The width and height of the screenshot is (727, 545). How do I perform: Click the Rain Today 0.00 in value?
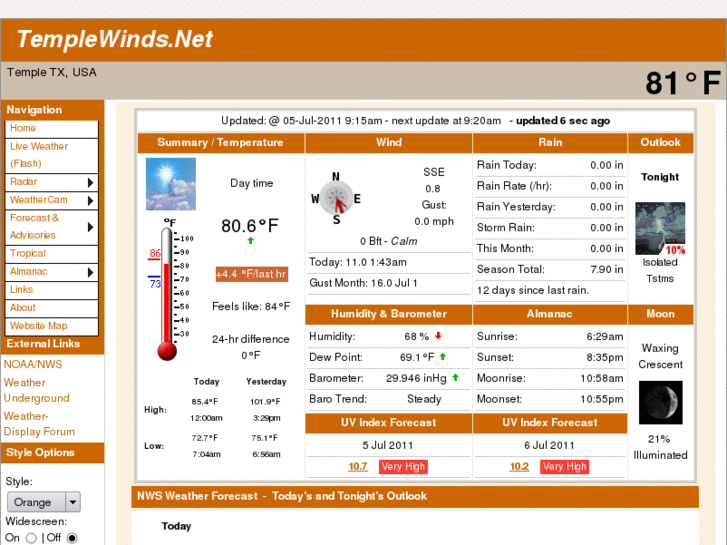606,165
